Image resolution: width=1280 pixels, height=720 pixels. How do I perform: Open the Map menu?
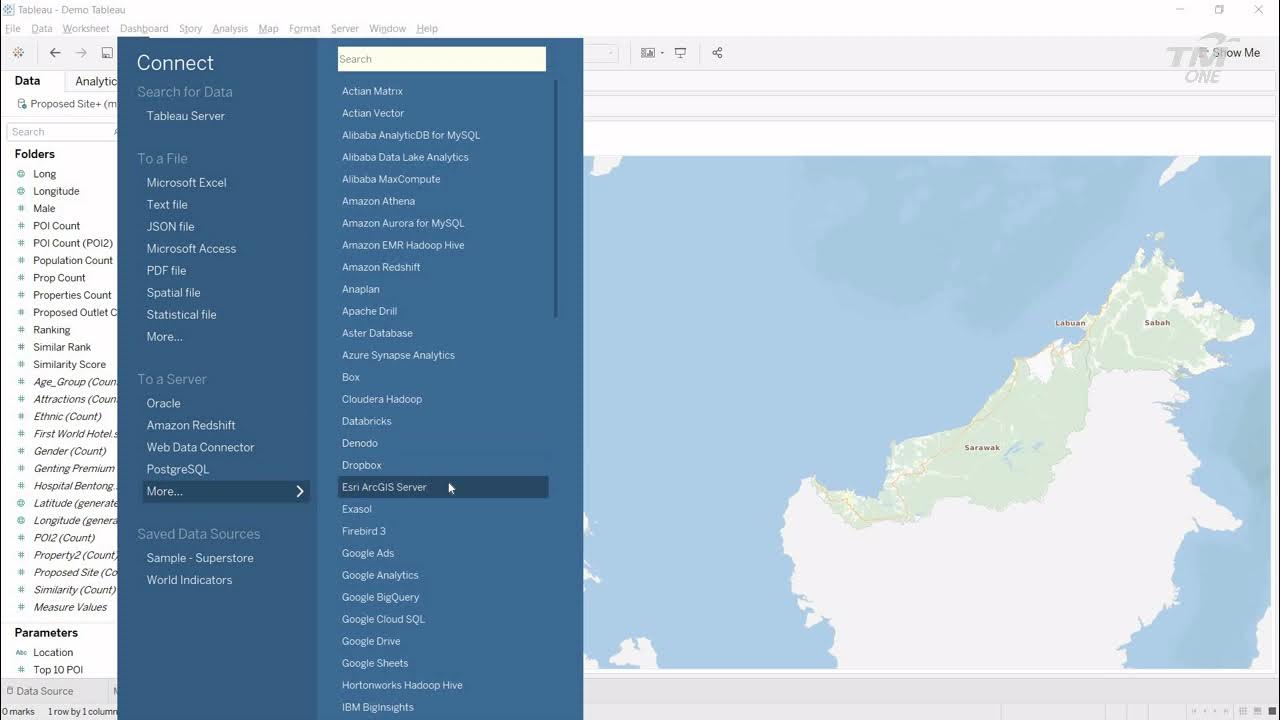coord(268,28)
